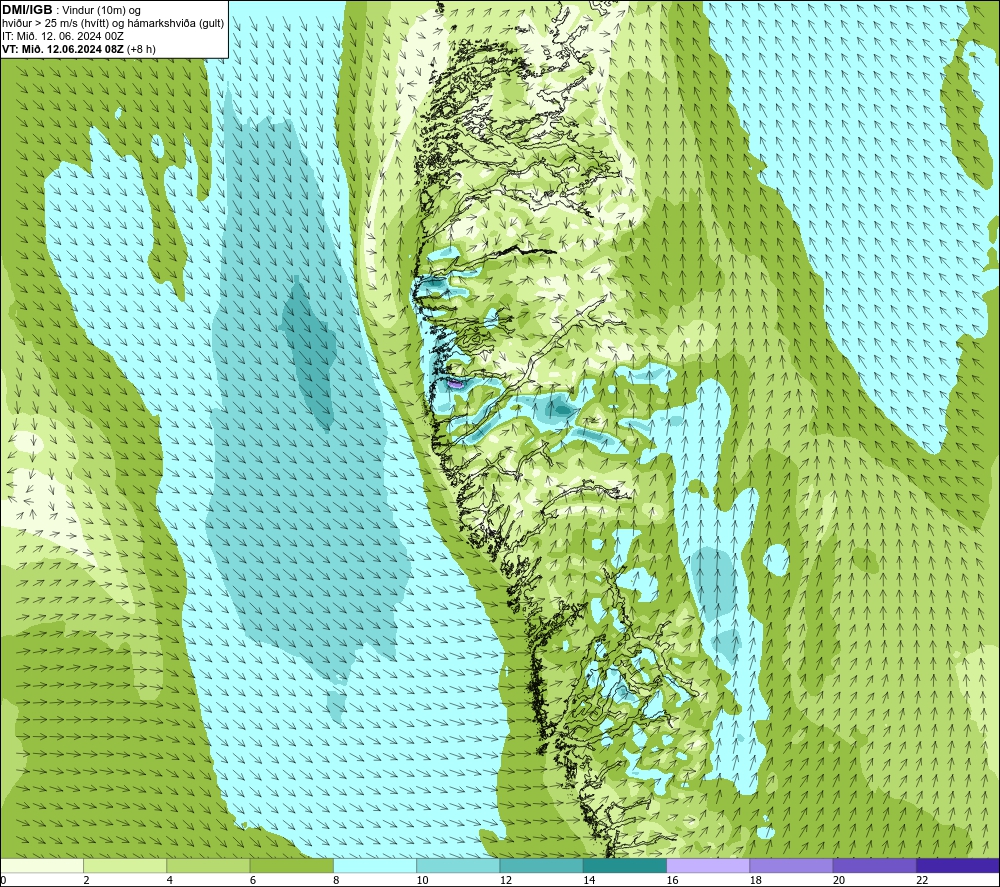Click the scale label "22"
The height and width of the screenshot is (887, 1000).
tap(922, 880)
